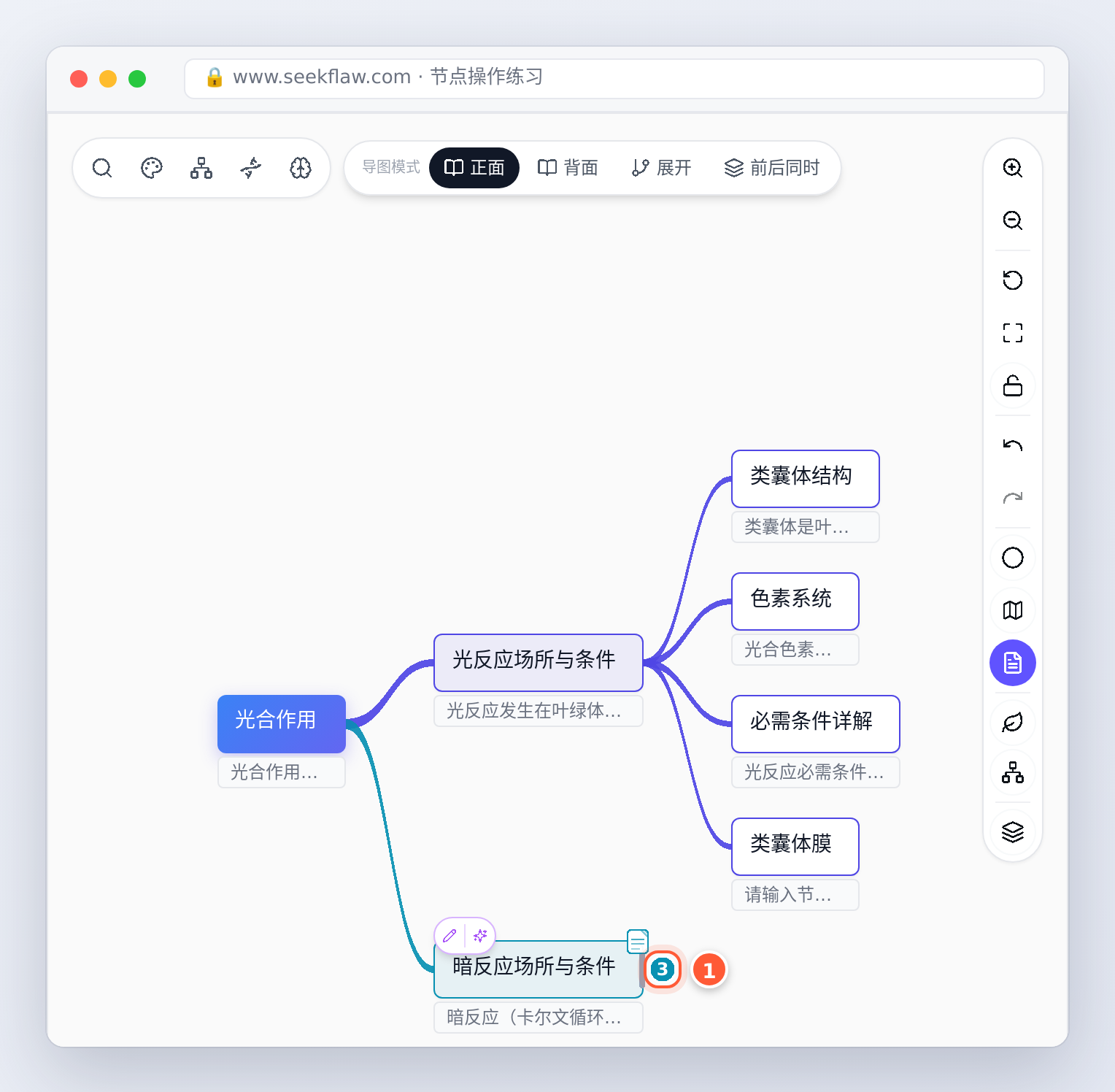The height and width of the screenshot is (1092, 1115).
Task: Select the 类囊体结构 node
Action: [806, 478]
